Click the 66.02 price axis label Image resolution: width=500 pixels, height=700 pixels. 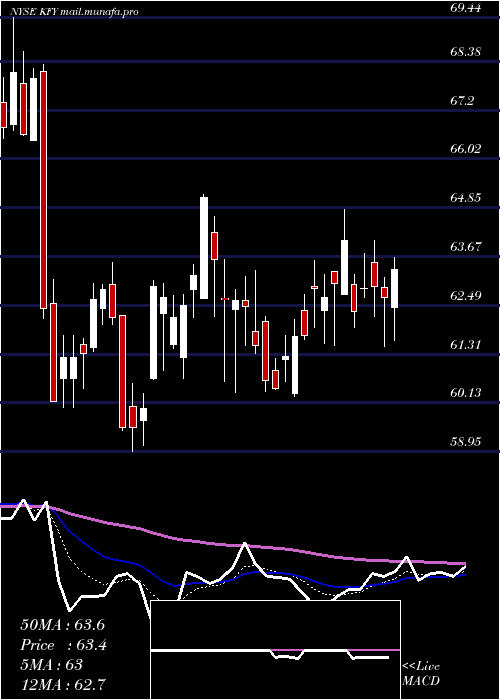coord(466,149)
